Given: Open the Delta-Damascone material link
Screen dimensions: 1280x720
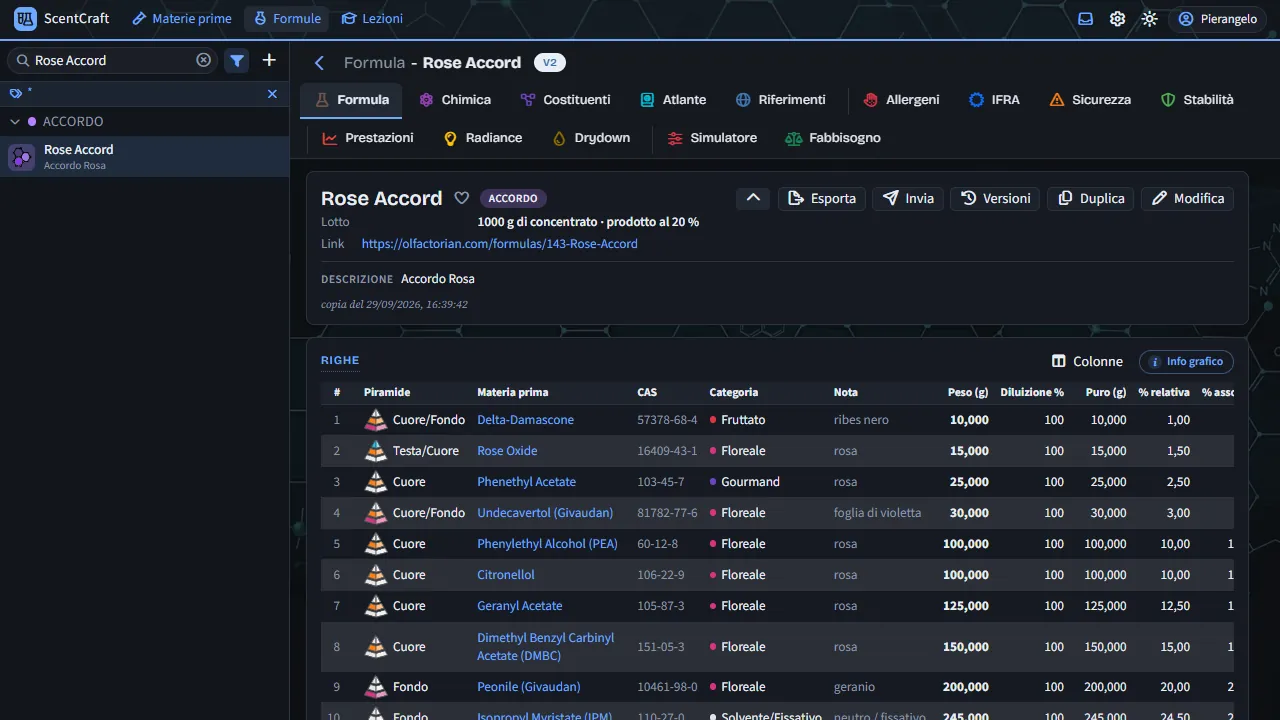Looking at the screenshot, I should 525,420.
